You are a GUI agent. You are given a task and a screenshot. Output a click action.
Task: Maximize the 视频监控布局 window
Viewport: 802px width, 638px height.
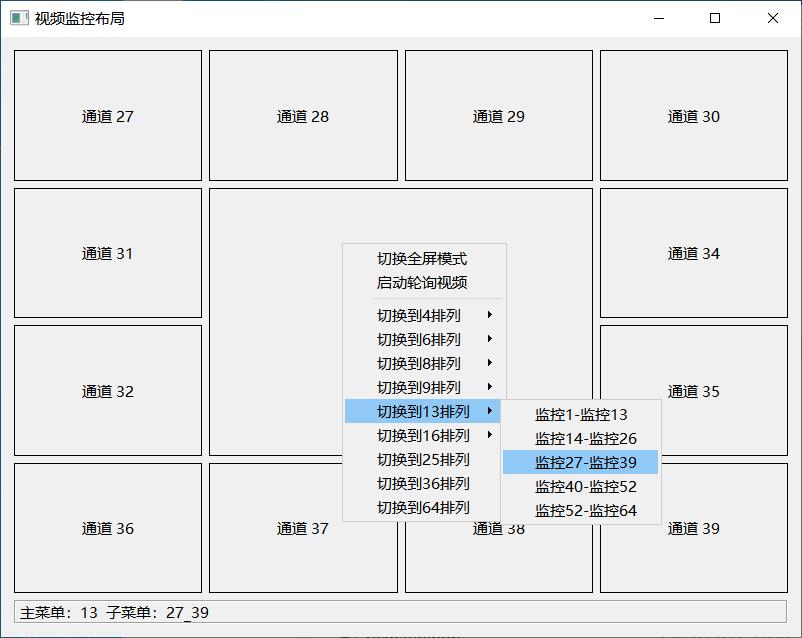(x=715, y=18)
